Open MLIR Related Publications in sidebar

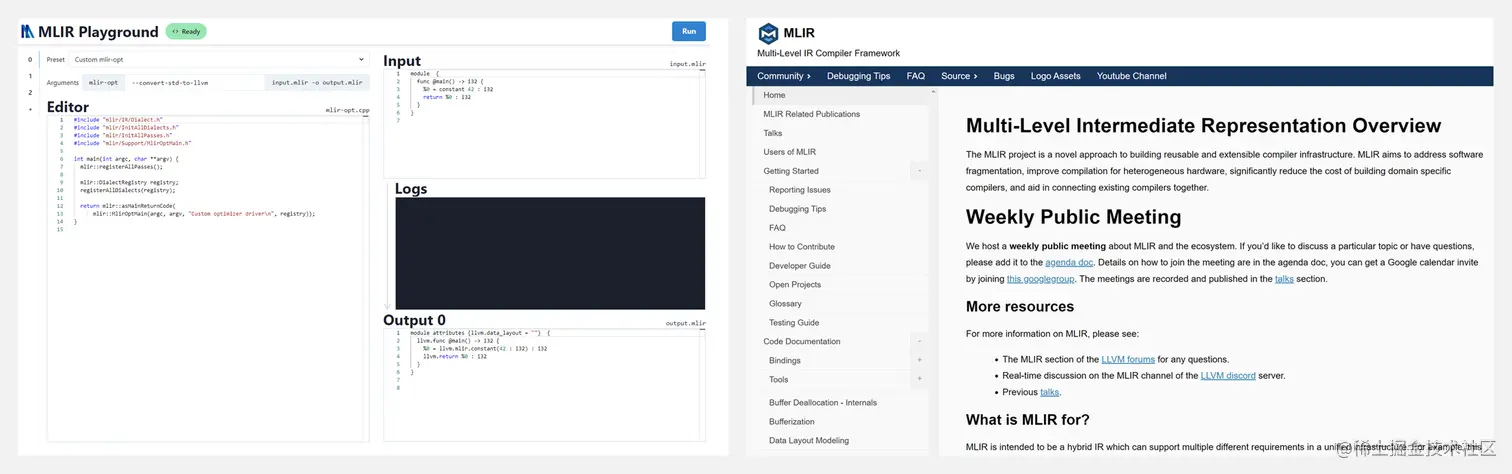811,114
